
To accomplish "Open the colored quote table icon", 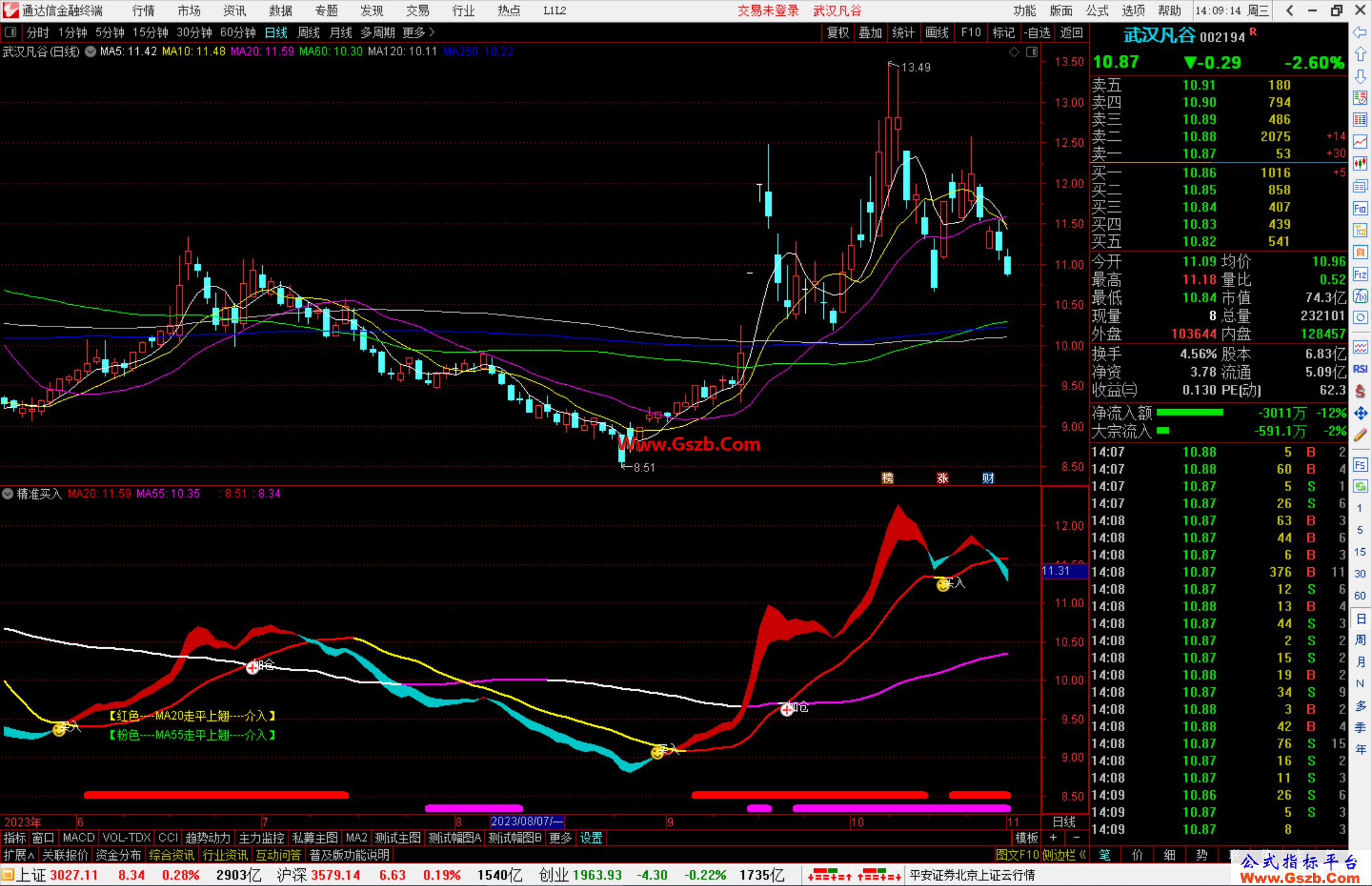I will [1360, 120].
